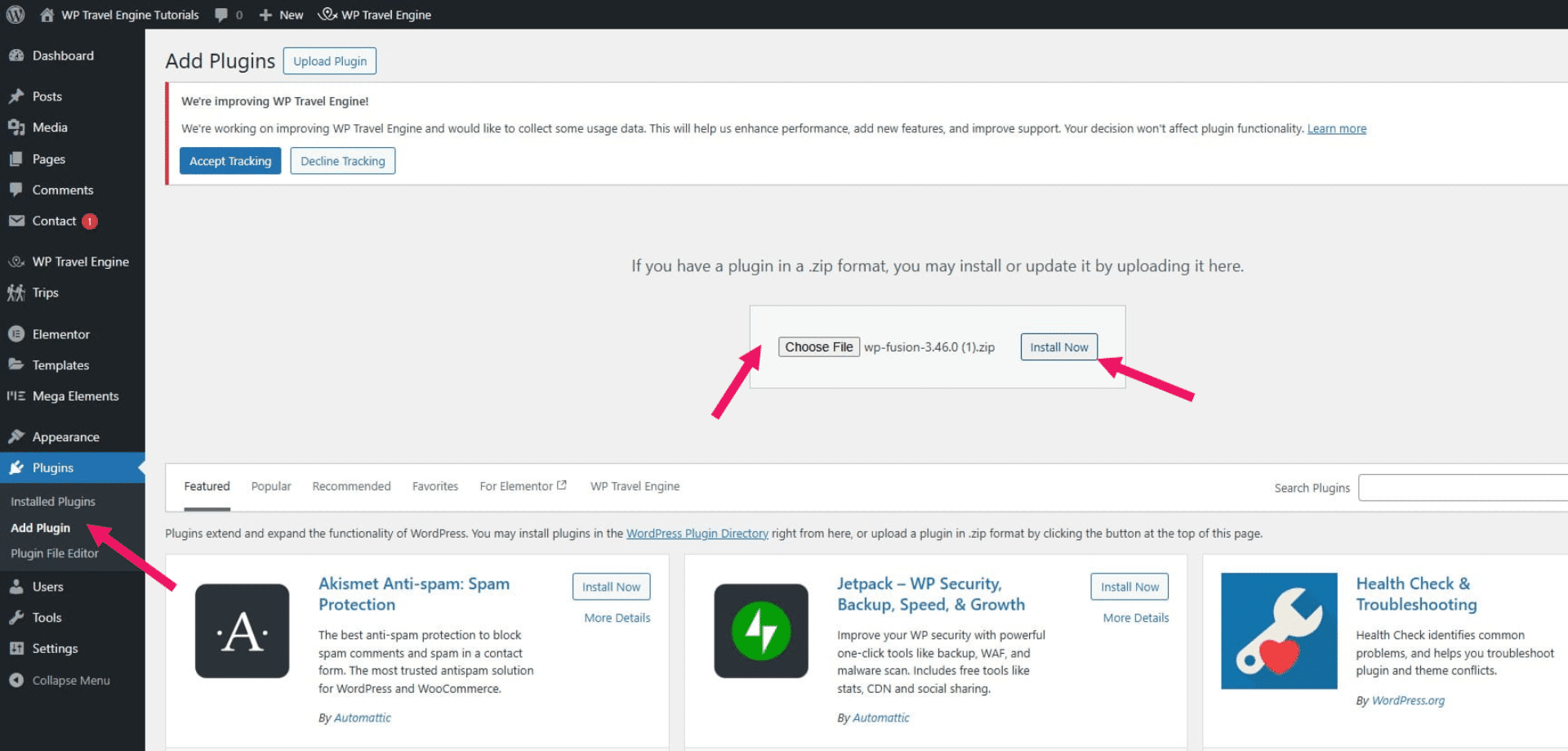Switch to the WP Travel Engine plugins tab
Image resolution: width=1568 pixels, height=751 pixels.
(x=635, y=485)
